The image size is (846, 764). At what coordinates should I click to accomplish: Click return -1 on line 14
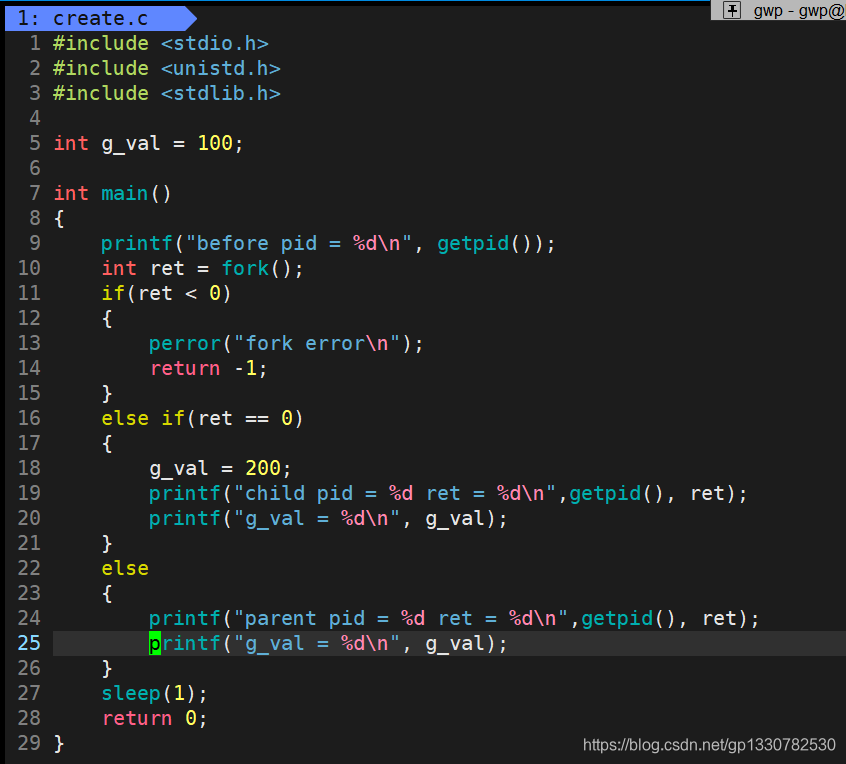coord(208,369)
